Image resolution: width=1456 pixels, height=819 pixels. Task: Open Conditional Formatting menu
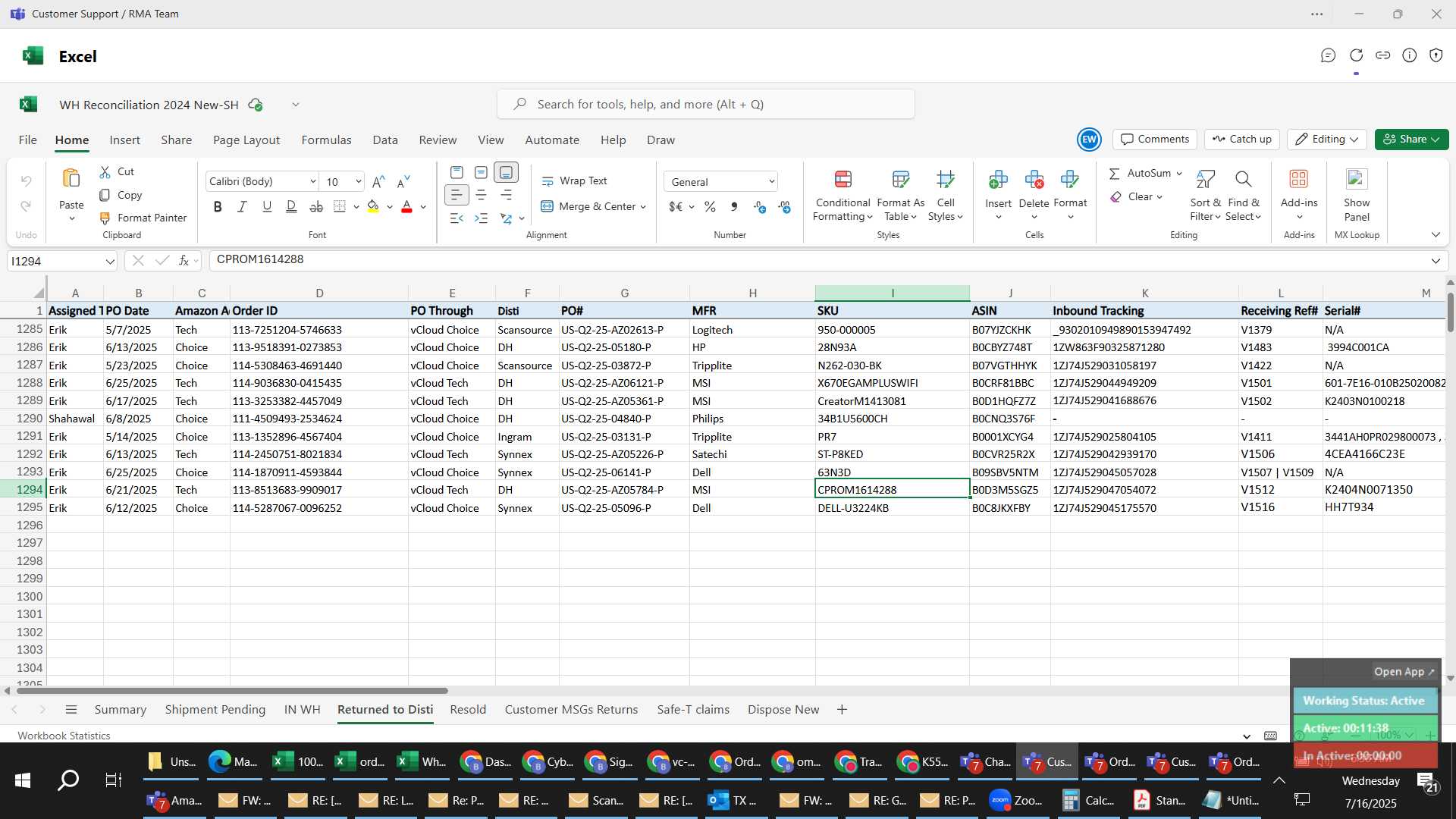point(843,196)
